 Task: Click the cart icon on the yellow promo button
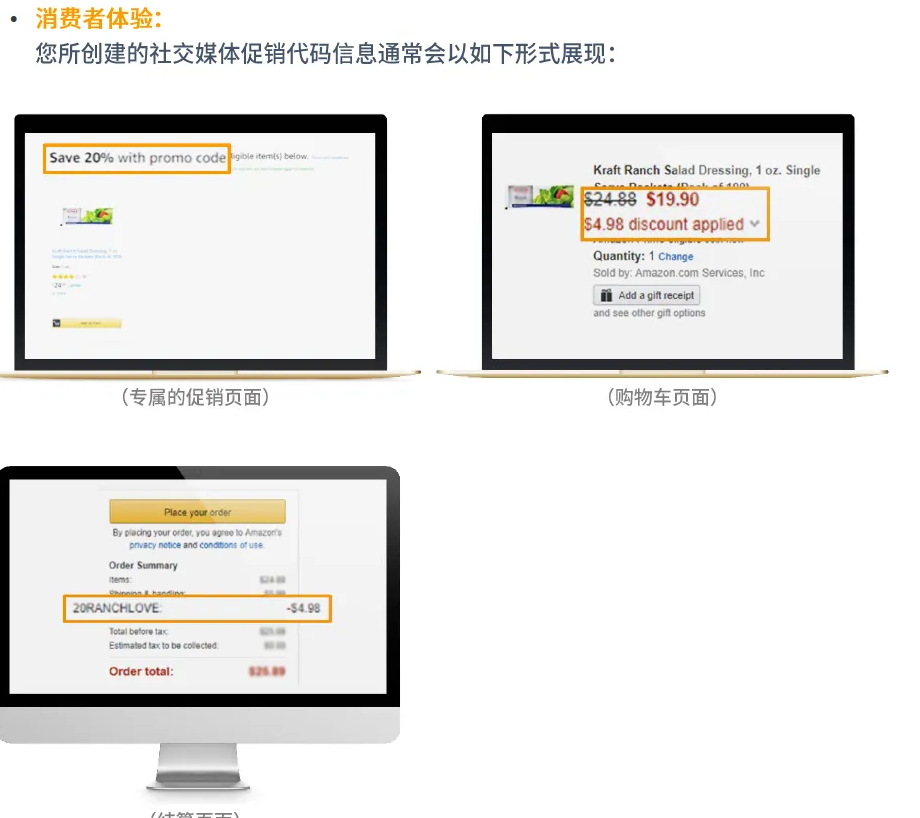(x=56, y=323)
